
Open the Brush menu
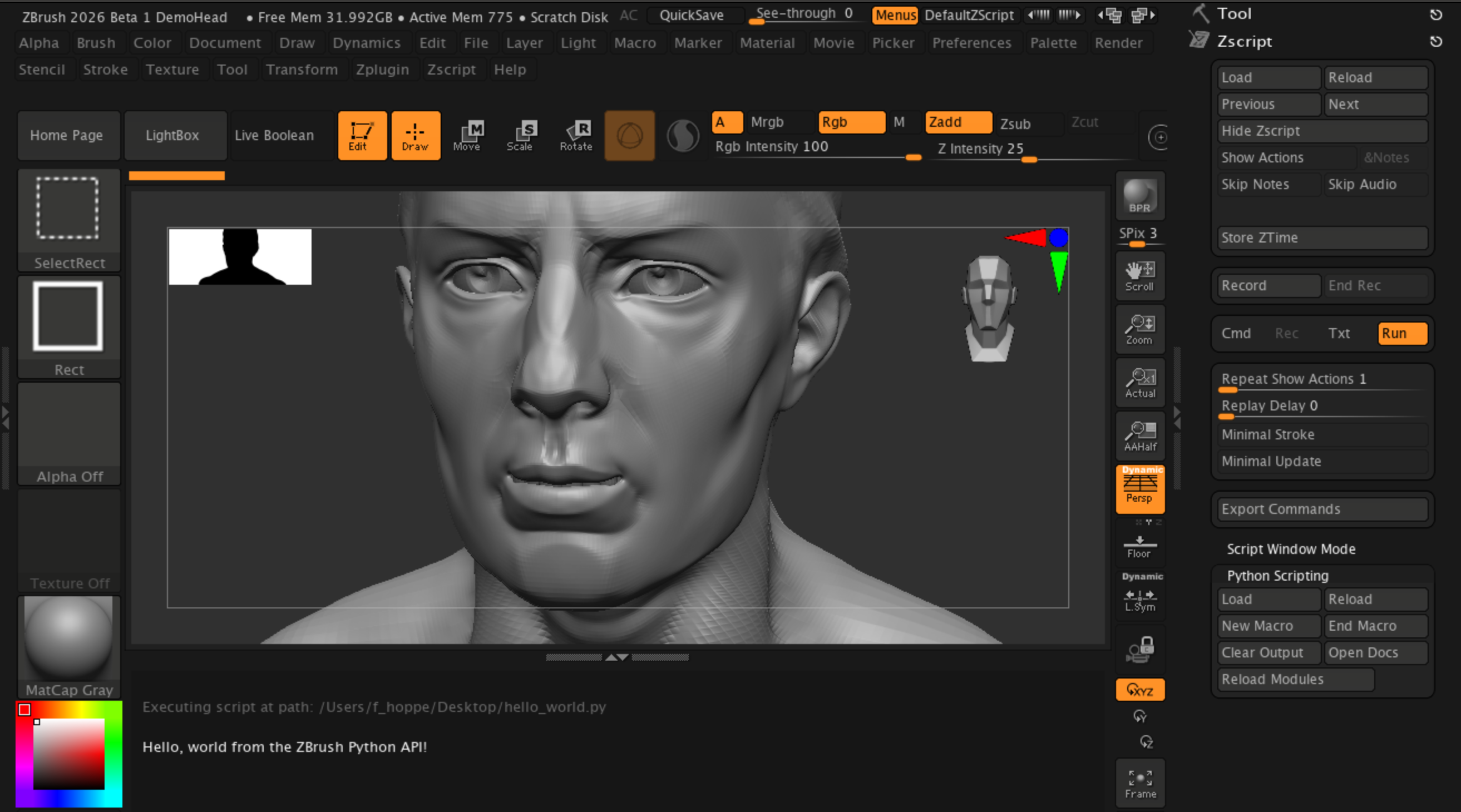(x=96, y=42)
